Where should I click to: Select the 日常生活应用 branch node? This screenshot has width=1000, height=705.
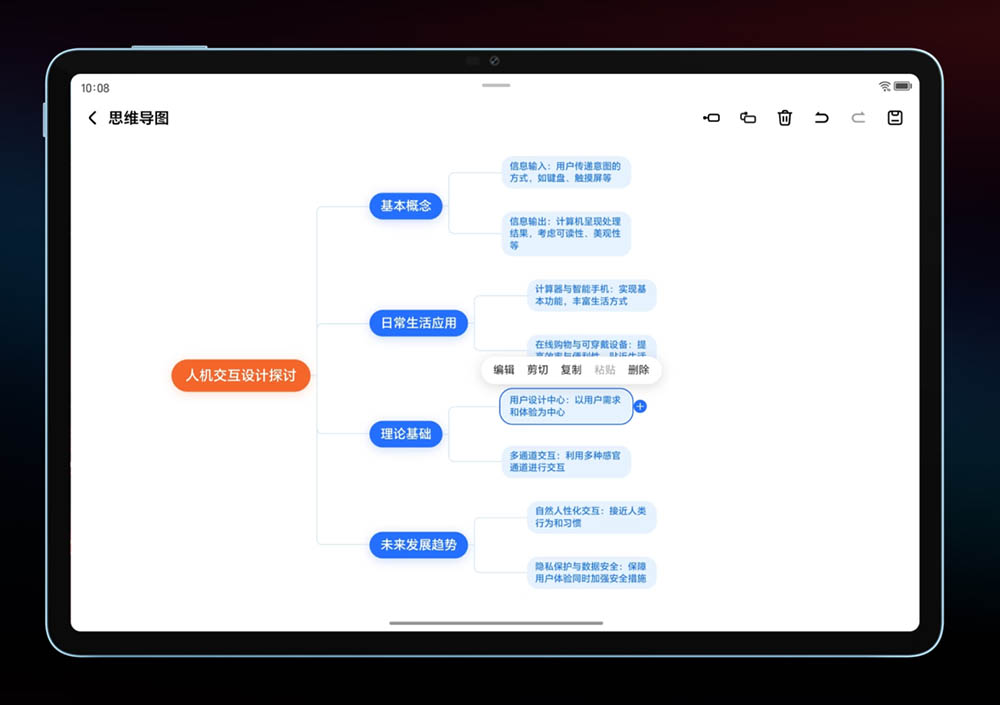tap(418, 323)
